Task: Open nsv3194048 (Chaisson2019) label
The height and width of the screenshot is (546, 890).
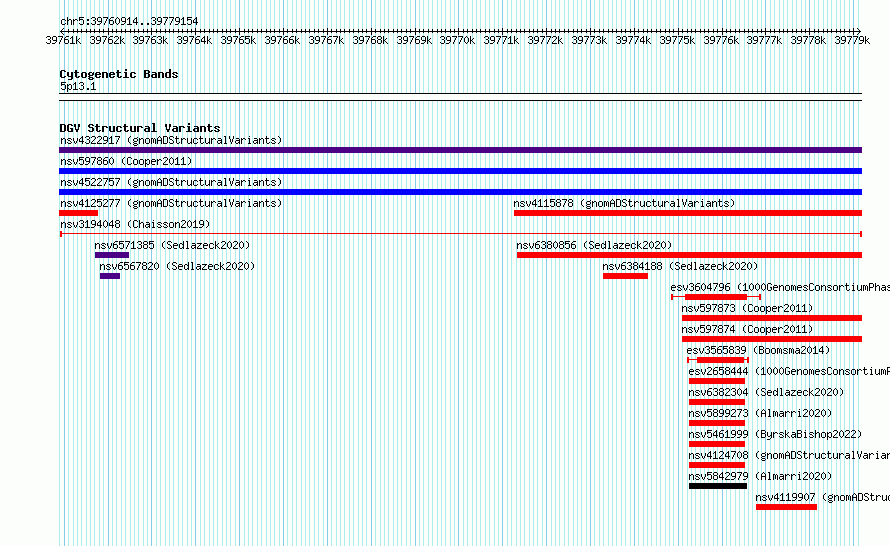Action: (x=135, y=224)
